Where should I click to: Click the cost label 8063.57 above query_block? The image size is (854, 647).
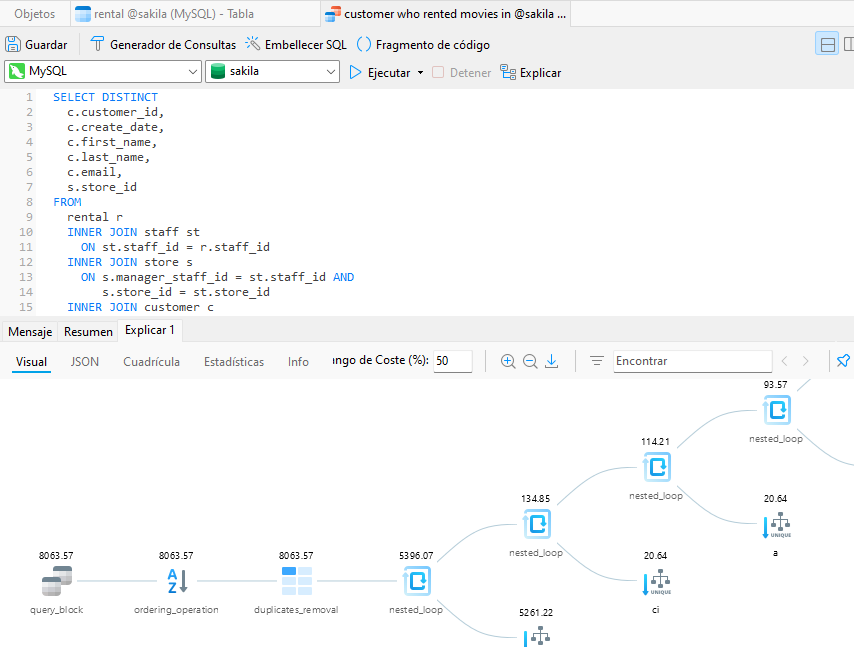[x=56, y=556]
